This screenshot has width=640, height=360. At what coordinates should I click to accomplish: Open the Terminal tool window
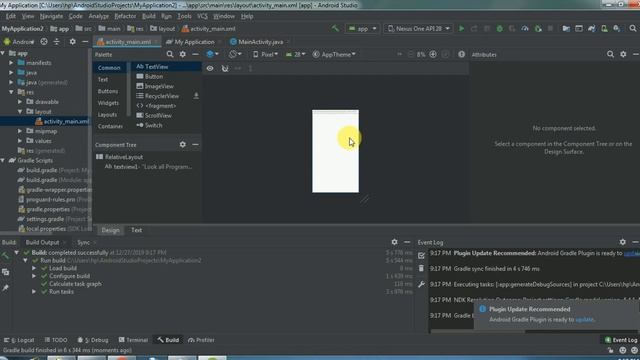133,340
